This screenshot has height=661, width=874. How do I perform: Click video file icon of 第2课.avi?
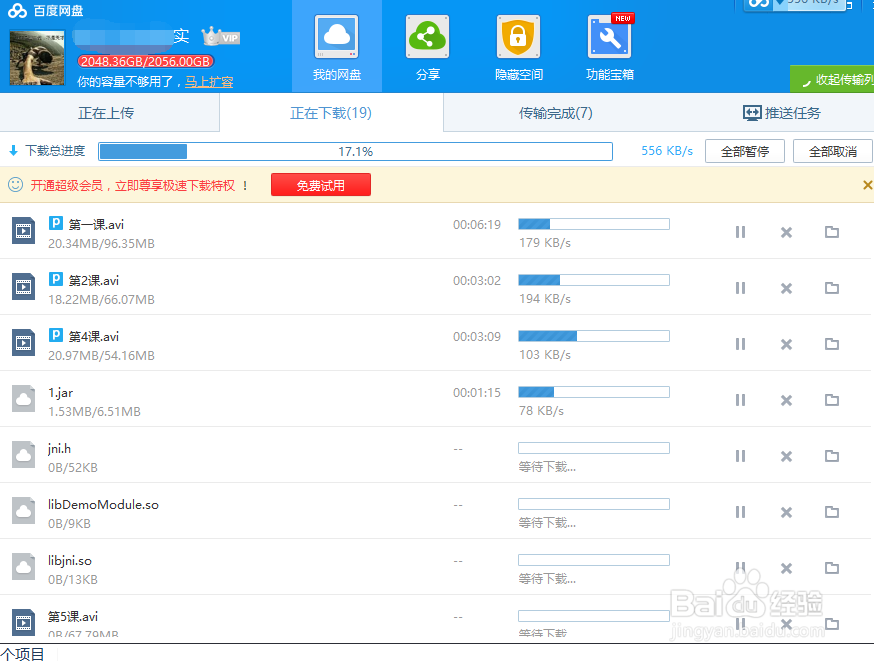click(x=23, y=286)
